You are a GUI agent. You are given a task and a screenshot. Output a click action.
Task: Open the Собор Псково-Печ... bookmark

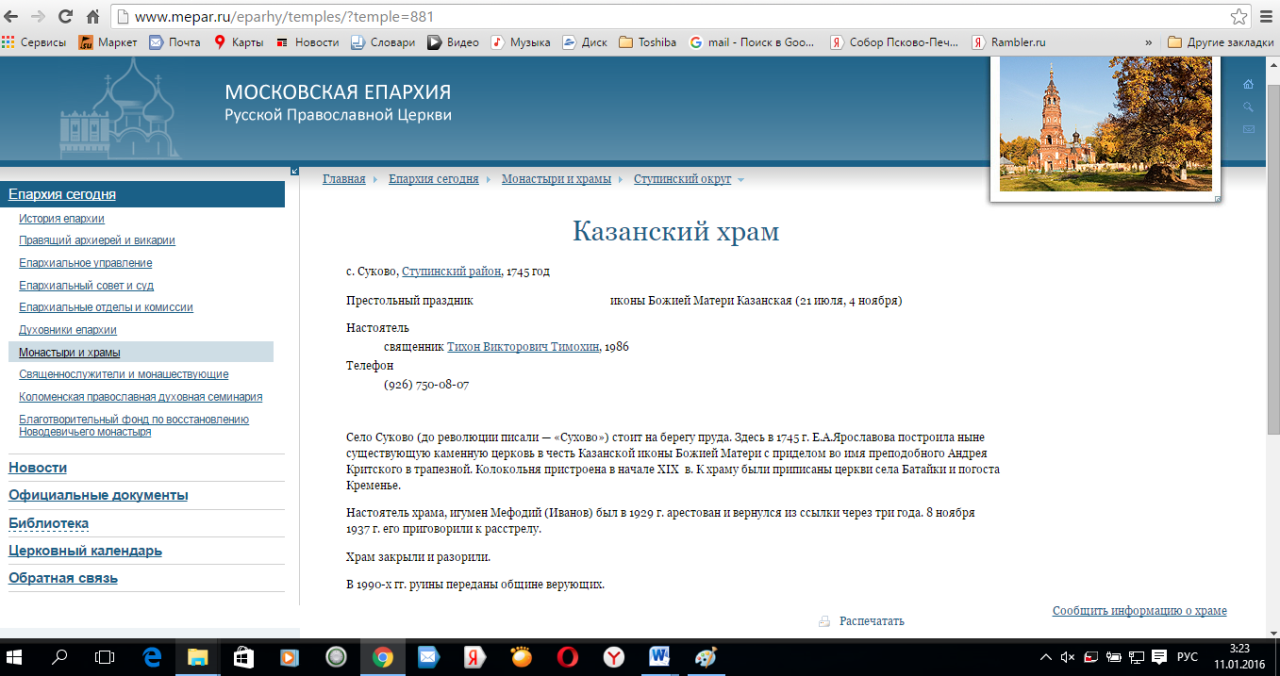tap(894, 42)
